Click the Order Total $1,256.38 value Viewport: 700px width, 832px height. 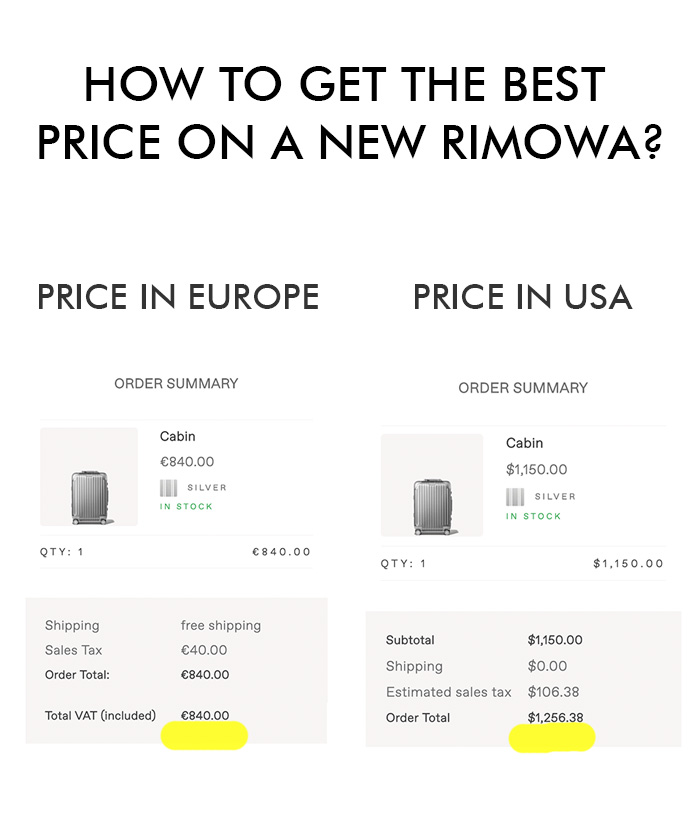pos(555,717)
